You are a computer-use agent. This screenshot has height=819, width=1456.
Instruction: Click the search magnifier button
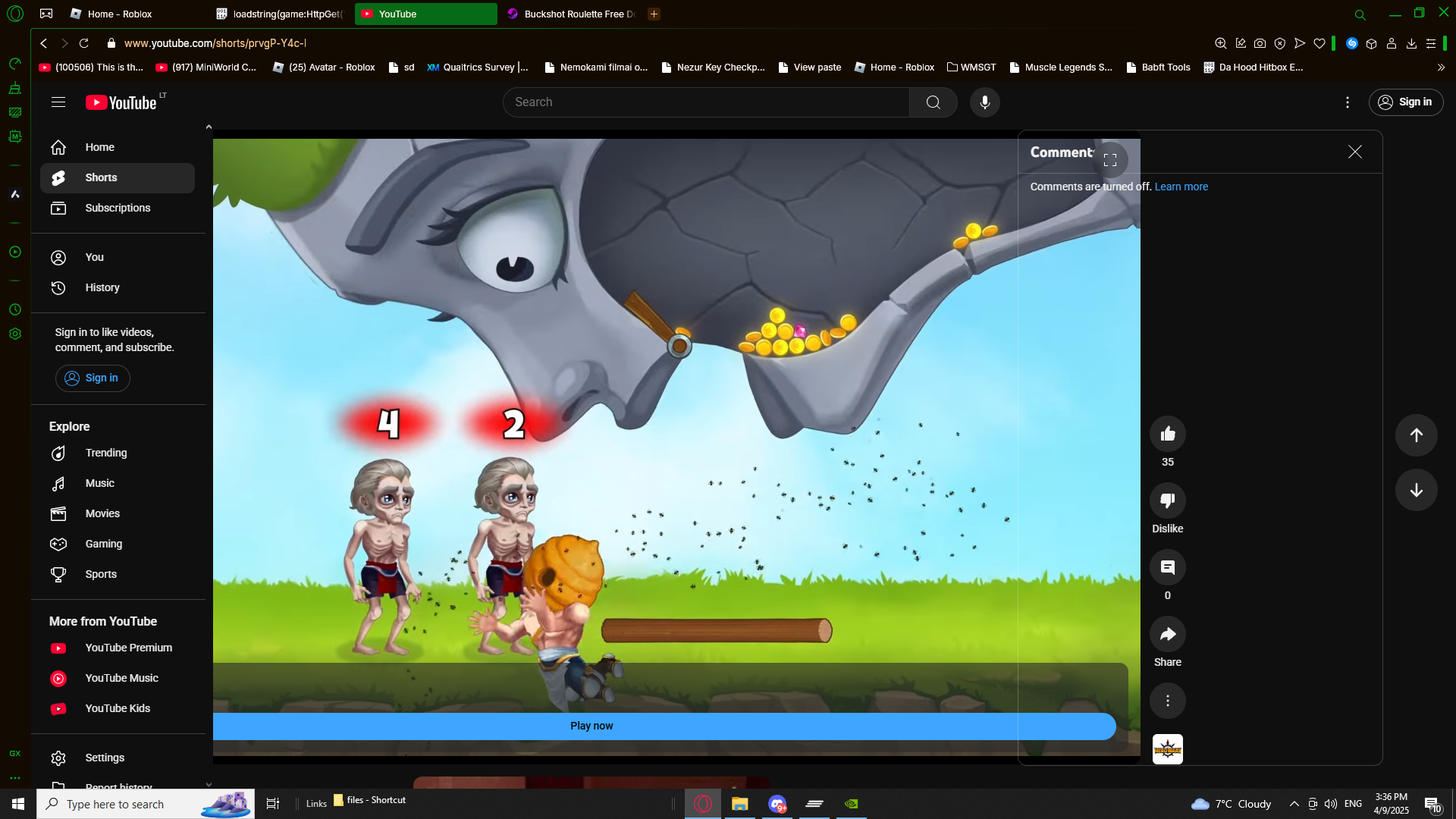(933, 102)
